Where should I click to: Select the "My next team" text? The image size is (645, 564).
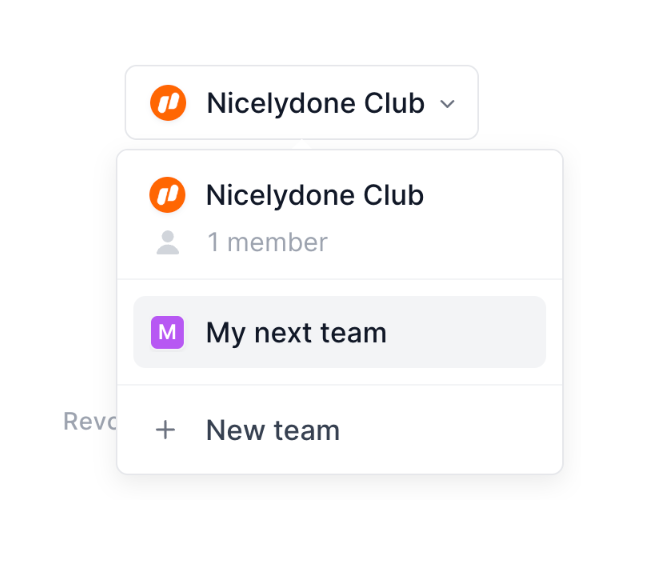click(x=296, y=333)
